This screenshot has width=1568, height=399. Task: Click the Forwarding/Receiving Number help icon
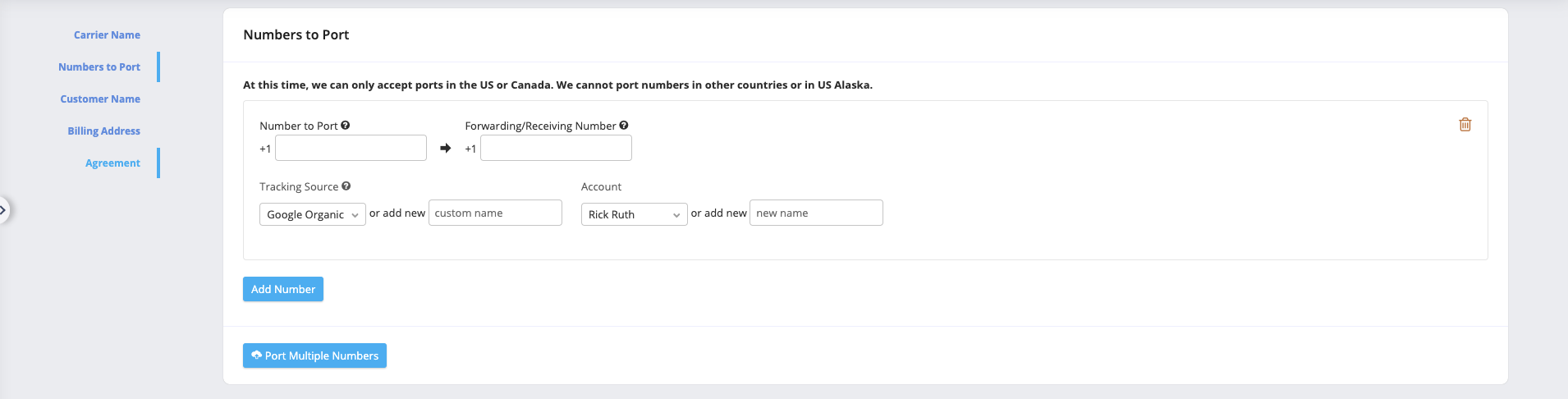pos(624,126)
